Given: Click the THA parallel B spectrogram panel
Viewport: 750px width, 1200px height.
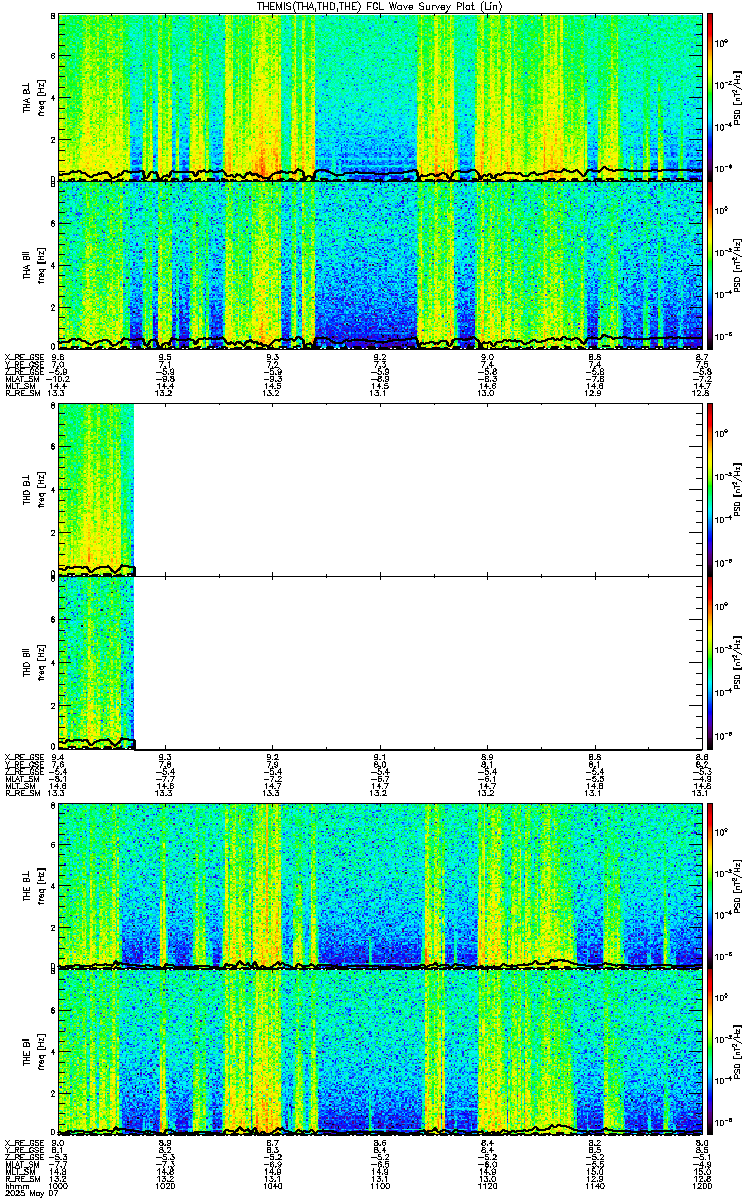Looking at the screenshot, I should point(380,264).
